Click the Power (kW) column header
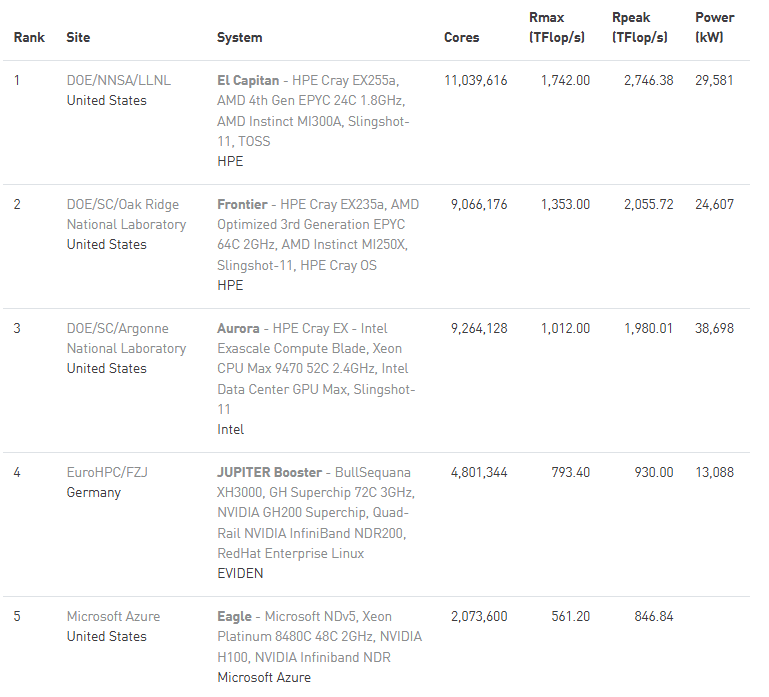769x697 pixels. pyautogui.click(x=714, y=28)
